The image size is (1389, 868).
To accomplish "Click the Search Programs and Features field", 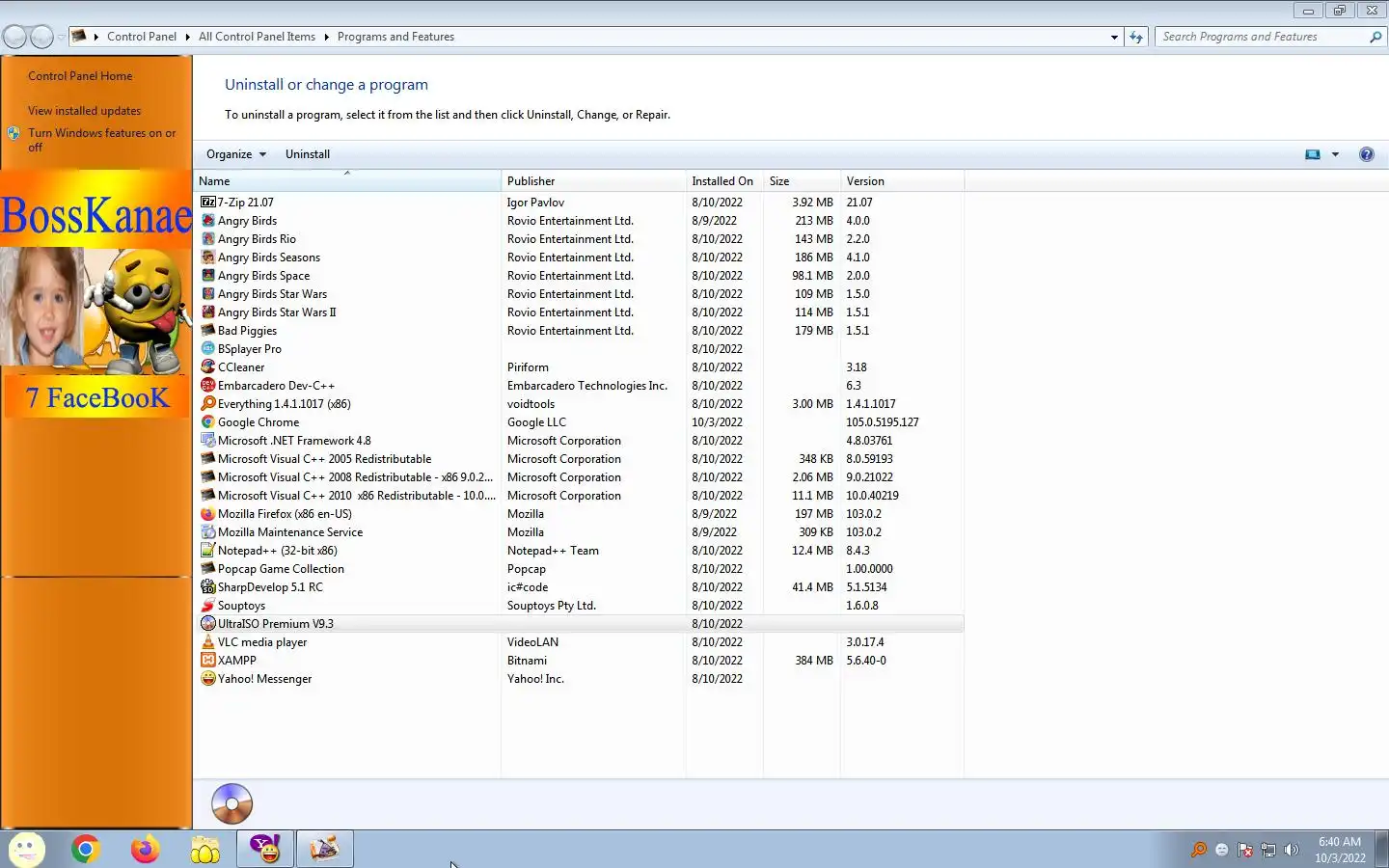I will 1262,37.
